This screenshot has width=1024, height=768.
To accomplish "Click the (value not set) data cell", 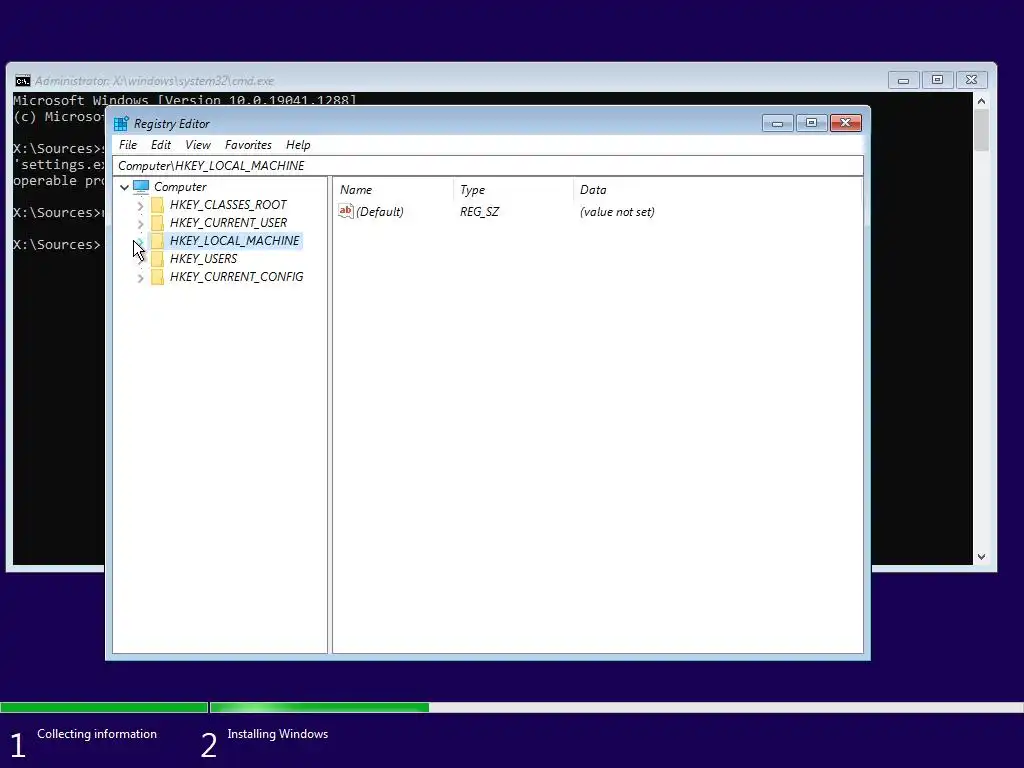I will point(617,212).
